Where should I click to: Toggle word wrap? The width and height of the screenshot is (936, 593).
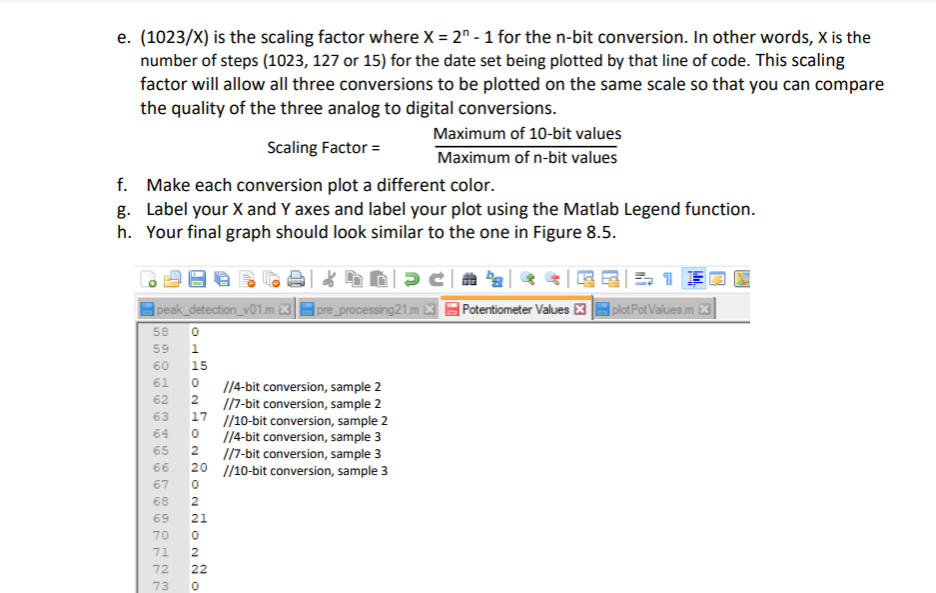tap(643, 278)
